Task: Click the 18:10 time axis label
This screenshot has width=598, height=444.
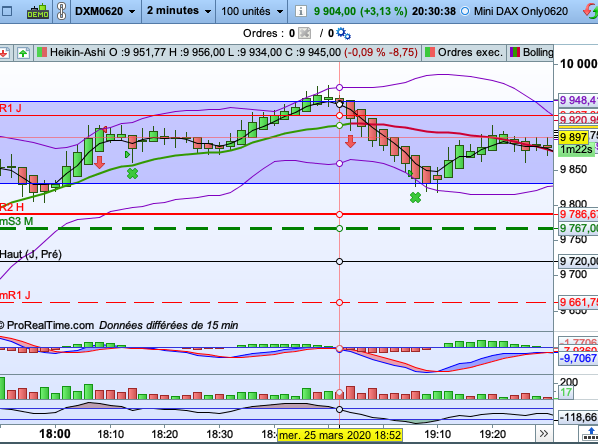Action: click(x=111, y=434)
